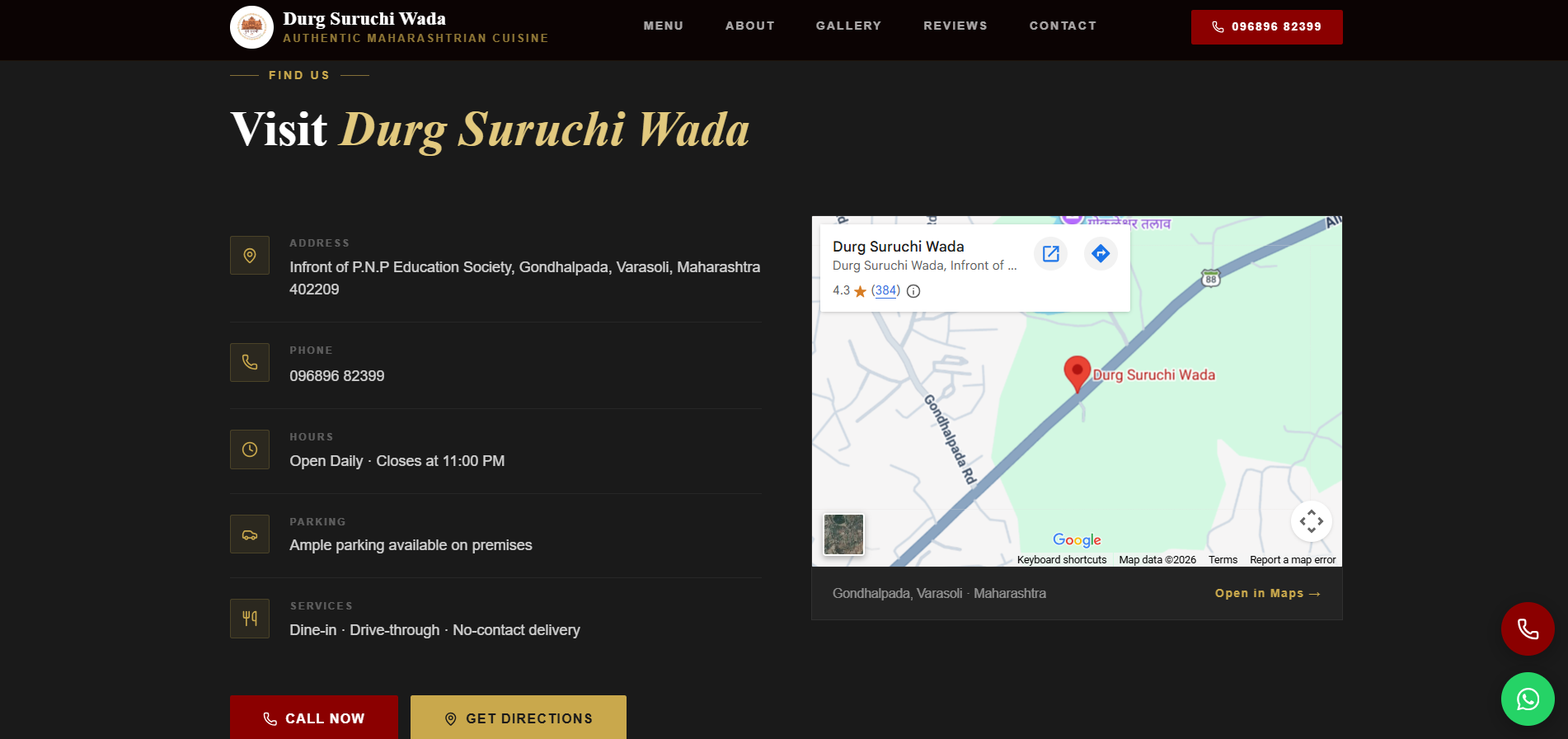The height and width of the screenshot is (739, 1568).
Task: Click the floating red phone call icon
Action: 1528,628
